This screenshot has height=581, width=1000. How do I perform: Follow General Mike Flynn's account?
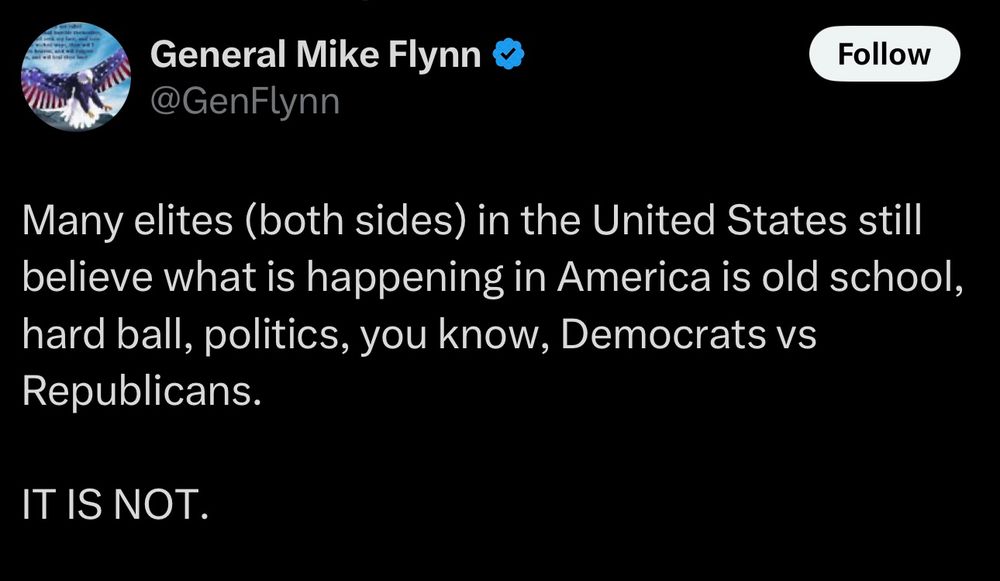coord(884,54)
